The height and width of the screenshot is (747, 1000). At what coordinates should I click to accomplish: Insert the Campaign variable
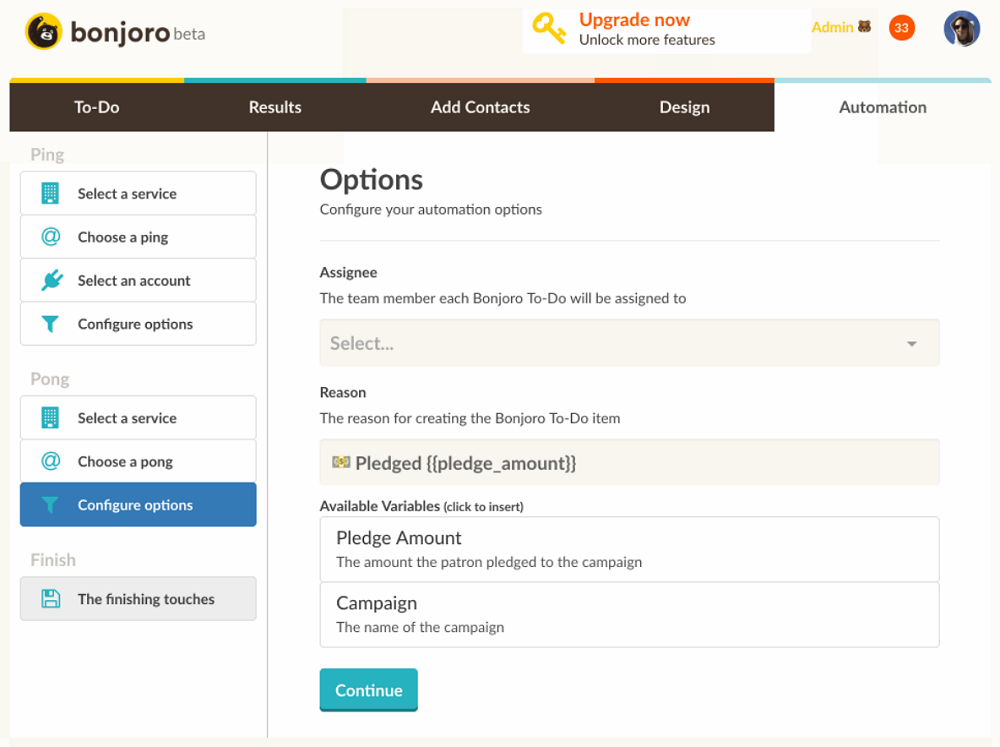tap(629, 615)
